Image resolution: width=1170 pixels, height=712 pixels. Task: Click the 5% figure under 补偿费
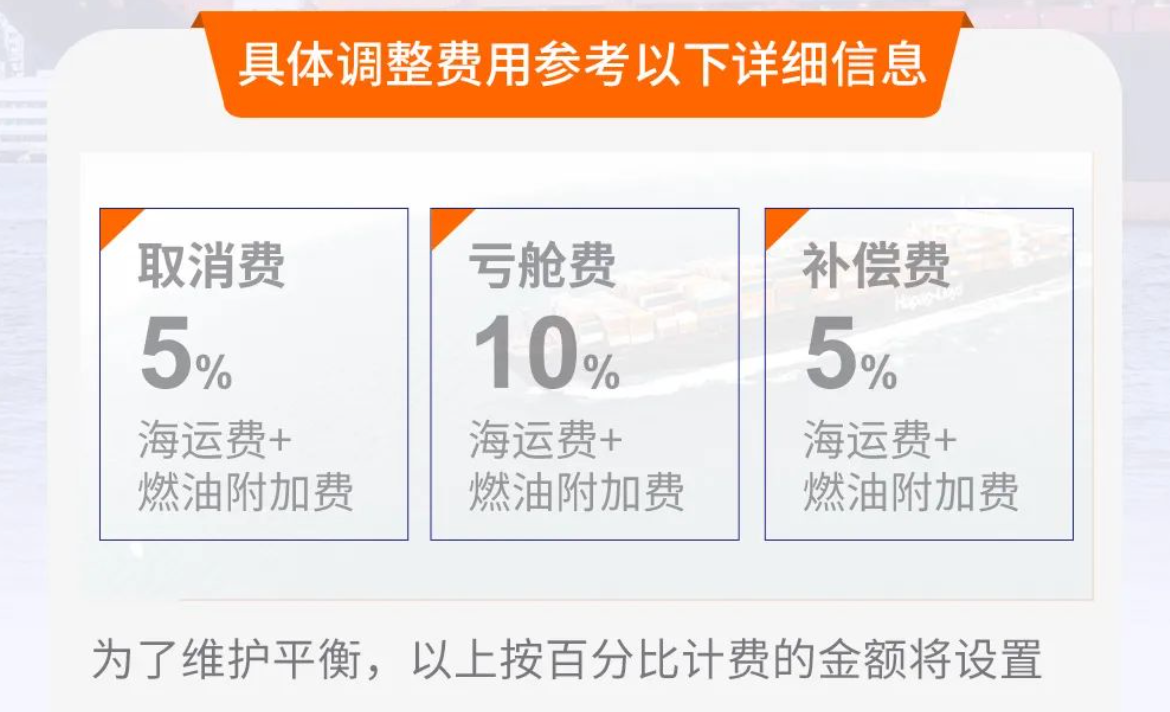click(850, 356)
